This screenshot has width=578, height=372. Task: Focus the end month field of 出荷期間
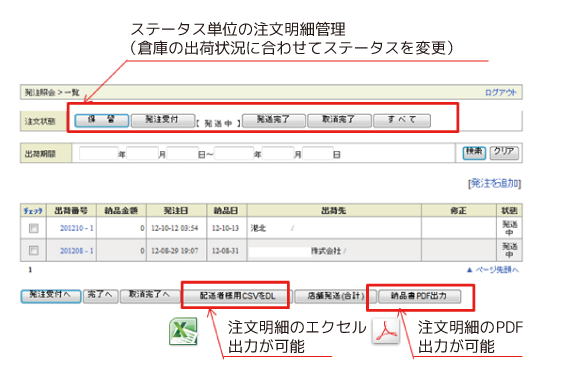pyautogui.click(x=278, y=153)
